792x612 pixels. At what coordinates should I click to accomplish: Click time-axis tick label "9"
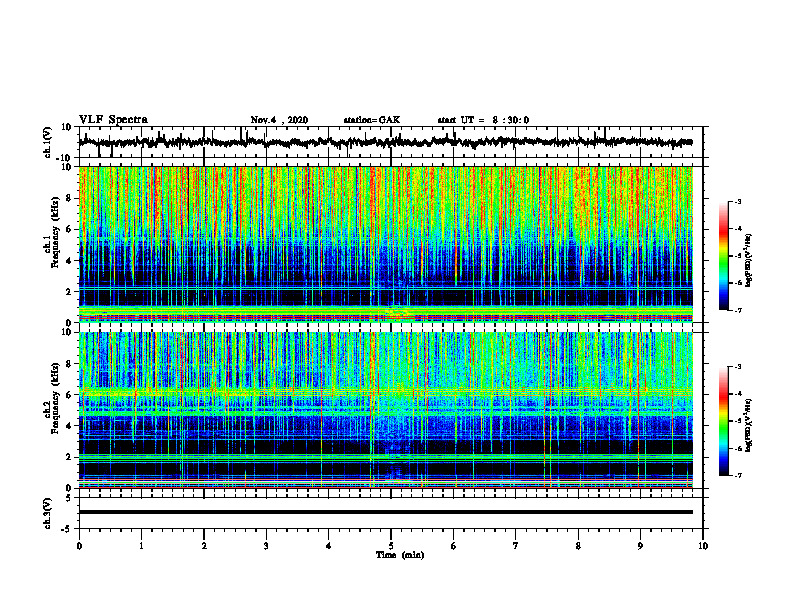(x=640, y=546)
